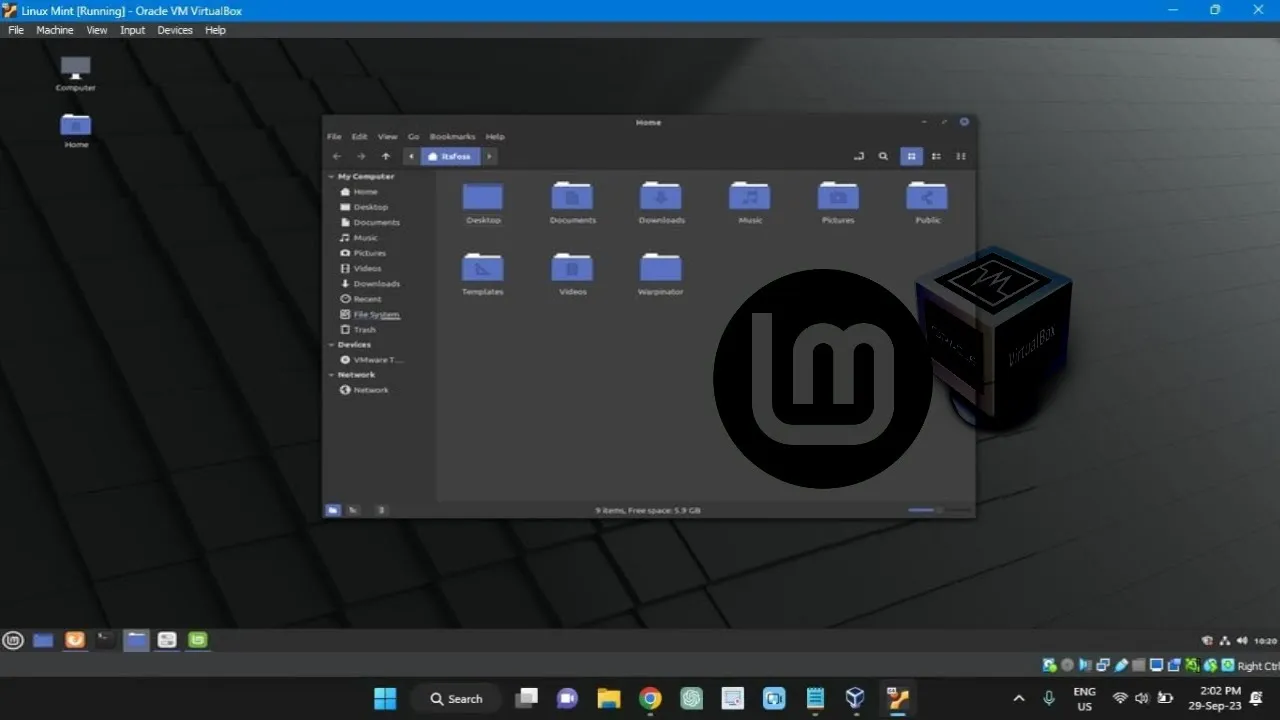
Task: Click the search magnifier in file manager
Action: click(883, 156)
